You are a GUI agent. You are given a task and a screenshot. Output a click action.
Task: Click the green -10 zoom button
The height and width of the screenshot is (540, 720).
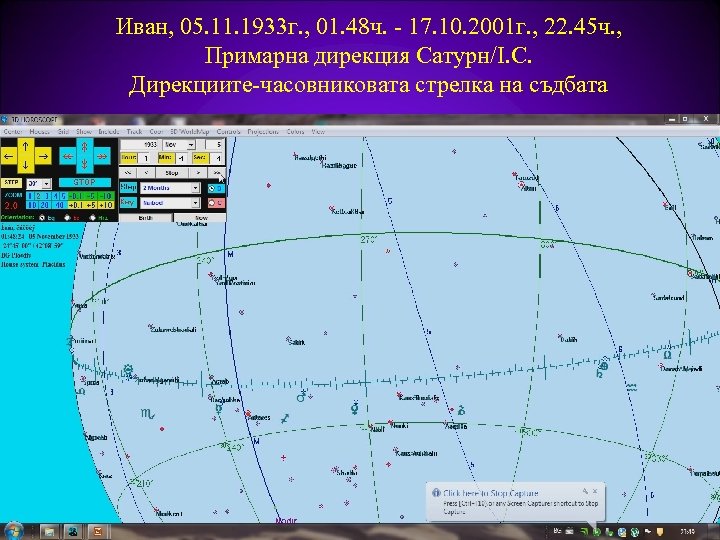(x=106, y=197)
